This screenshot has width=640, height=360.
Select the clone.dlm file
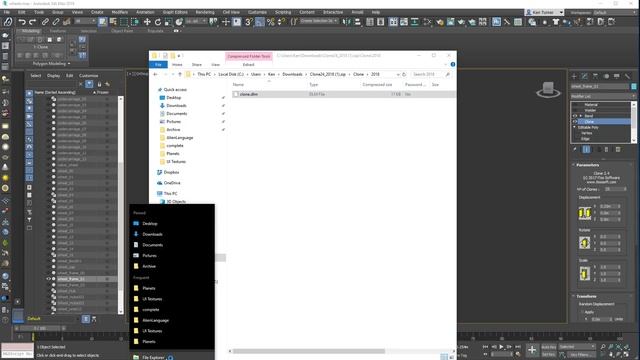pos(249,94)
